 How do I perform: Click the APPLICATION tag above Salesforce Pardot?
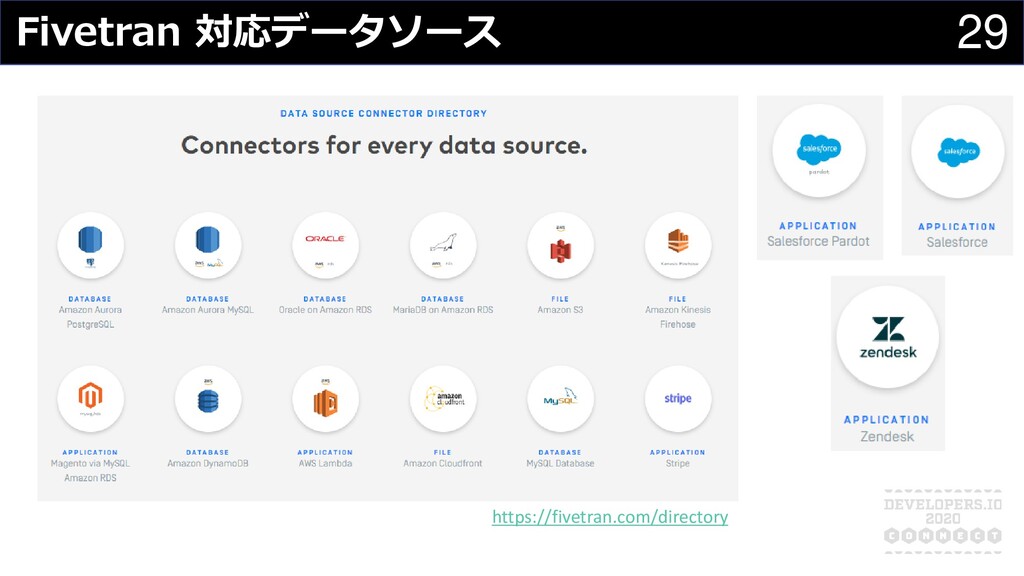click(x=818, y=226)
